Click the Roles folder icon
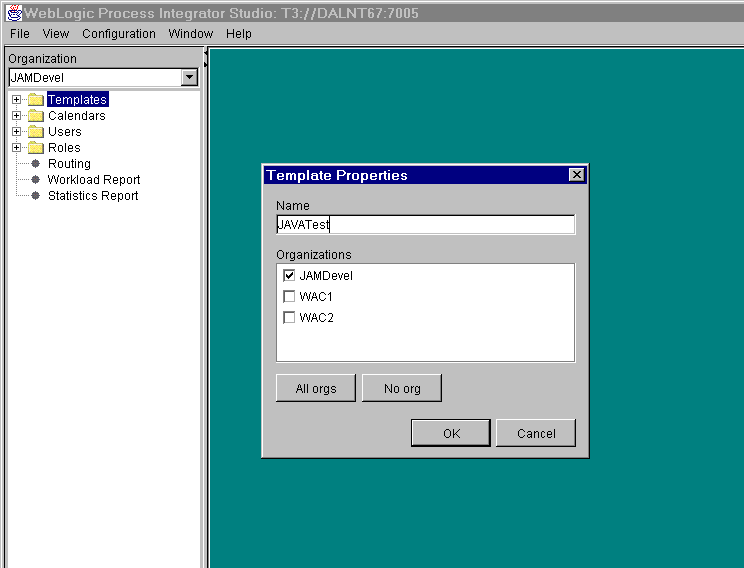Viewport: 744px width, 568px height. point(36,148)
